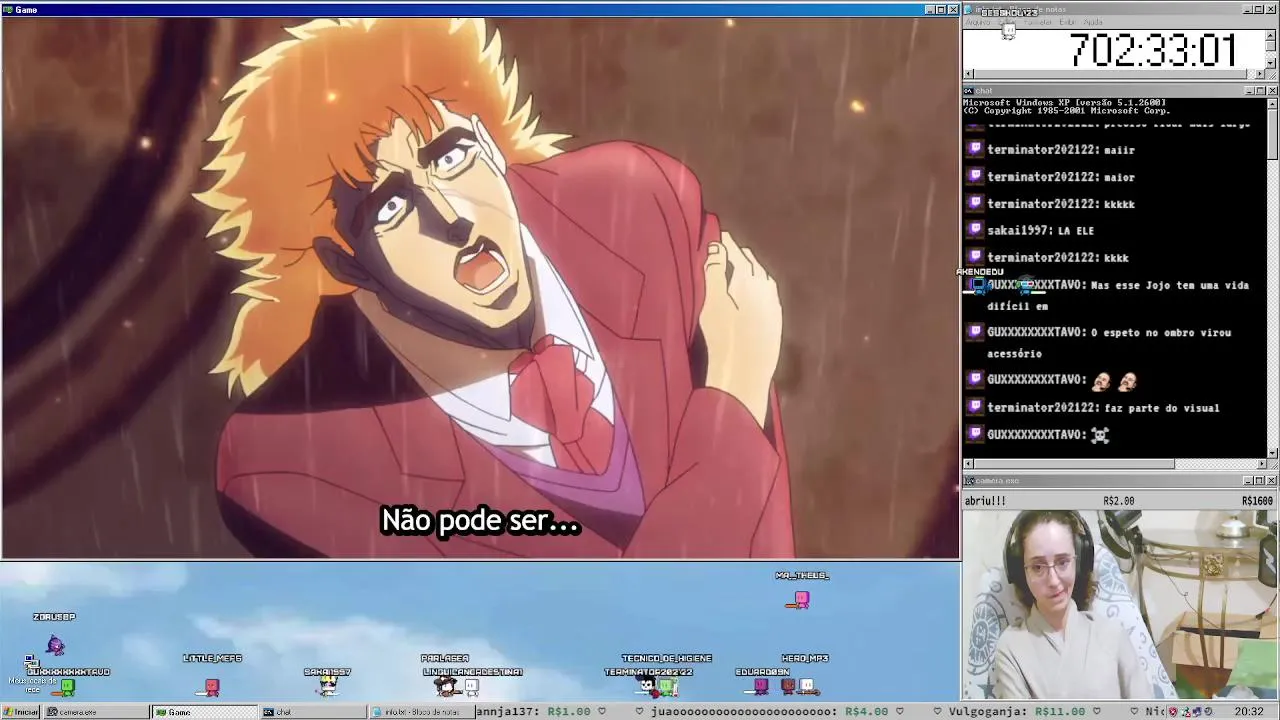The image size is (1280, 720).
Task: Click chat horizontal scrollbar thumb
Action: tap(1075, 464)
